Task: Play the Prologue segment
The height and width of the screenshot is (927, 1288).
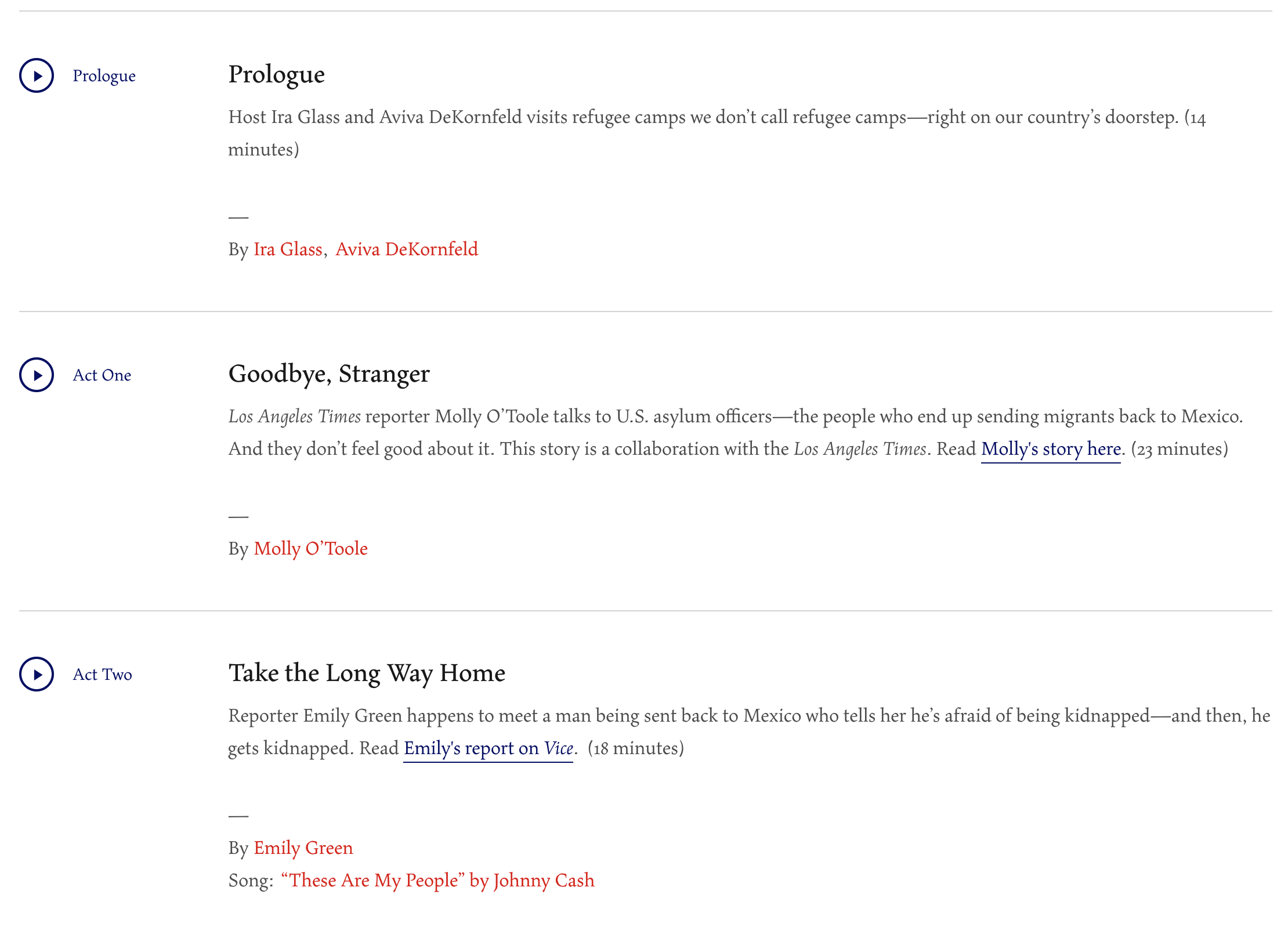Action: pyautogui.click(x=37, y=75)
